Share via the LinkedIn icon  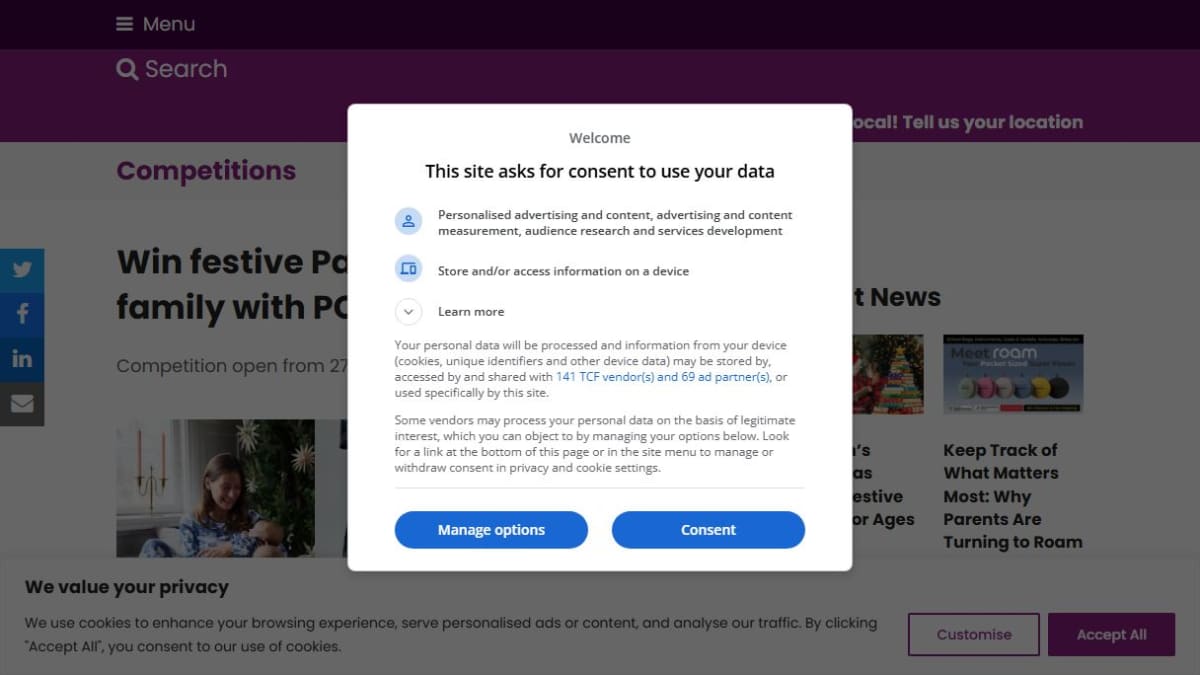point(22,359)
